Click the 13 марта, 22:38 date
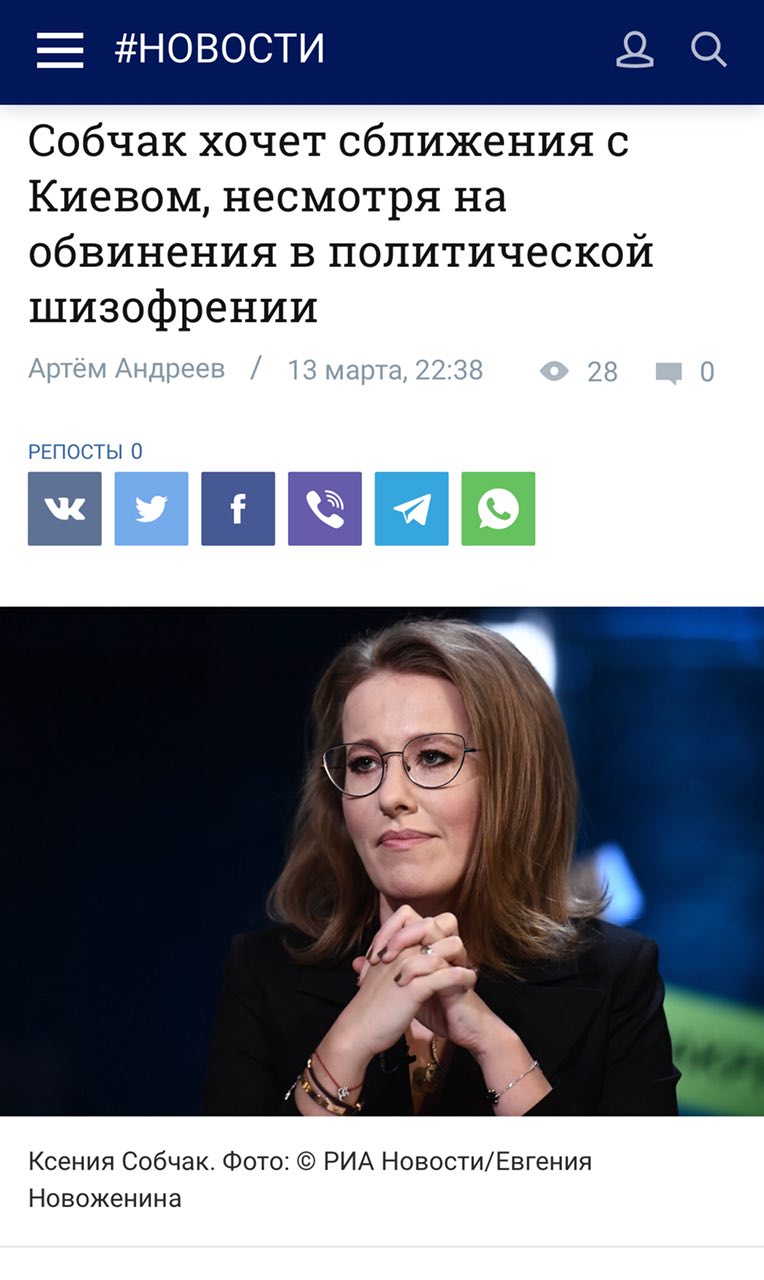Image resolution: width=764 pixels, height=1280 pixels. (385, 370)
